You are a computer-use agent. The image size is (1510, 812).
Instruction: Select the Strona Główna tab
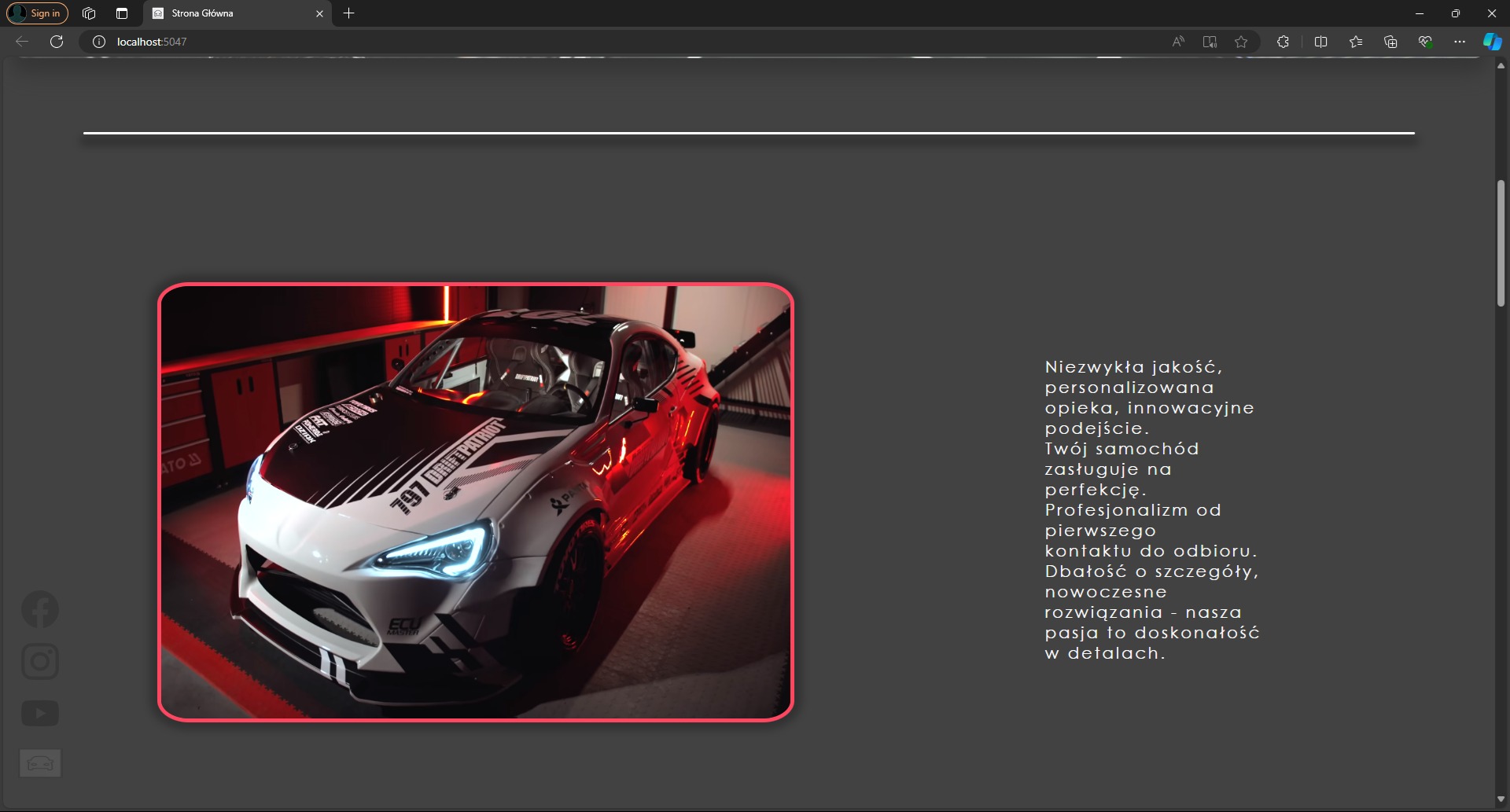228,13
